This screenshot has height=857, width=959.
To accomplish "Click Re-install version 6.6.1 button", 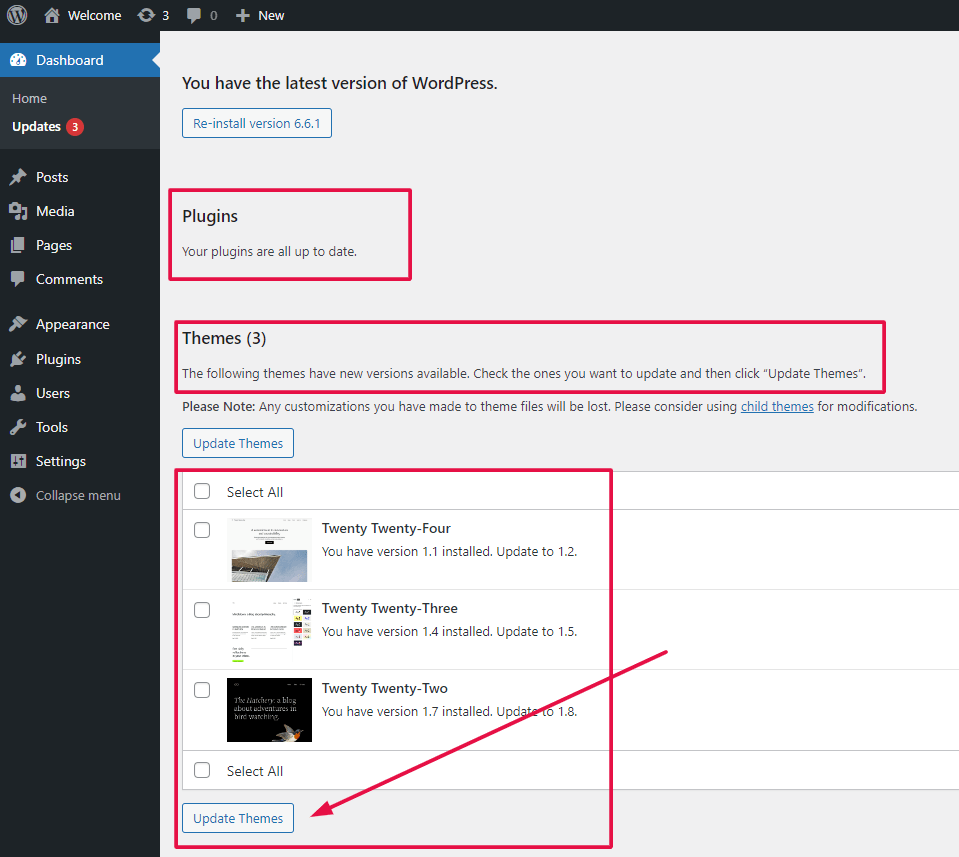I will (x=257, y=123).
